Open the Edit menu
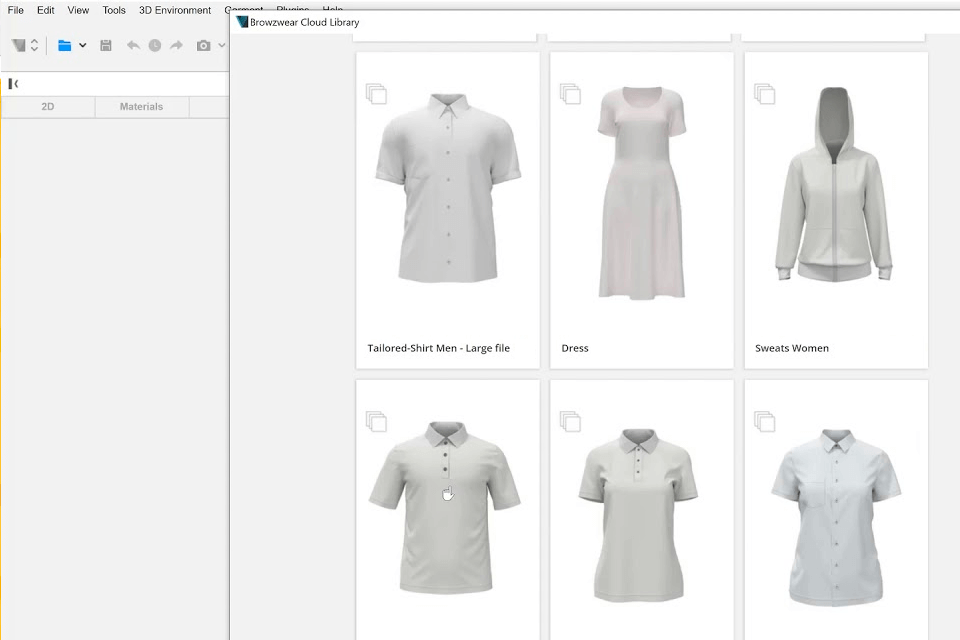The height and width of the screenshot is (640, 960). pos(45,10)
